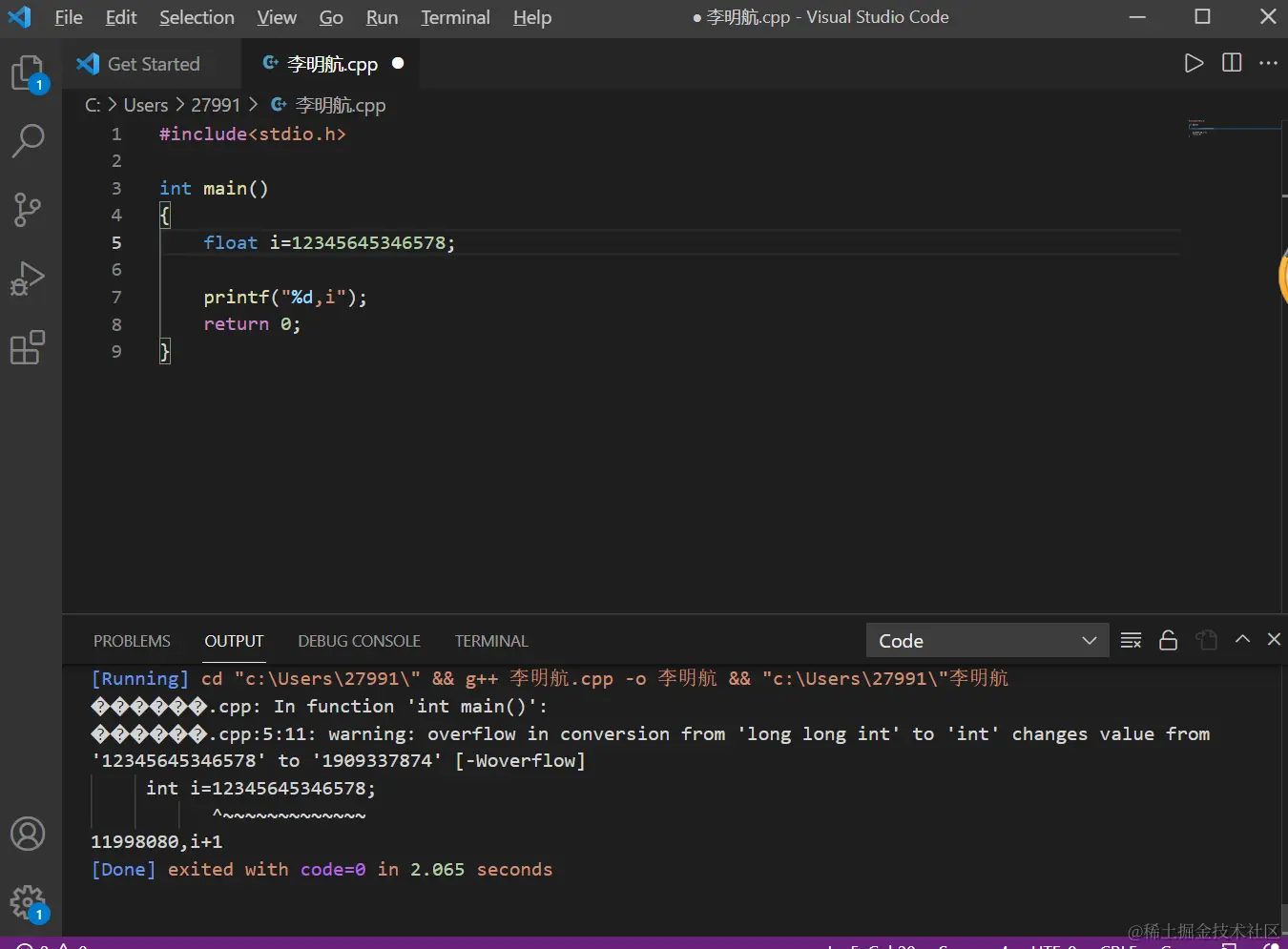This screenshot has height=949, width=1288.
Task: Expand the Users breadcrumb segment
Action: [146, 105]
